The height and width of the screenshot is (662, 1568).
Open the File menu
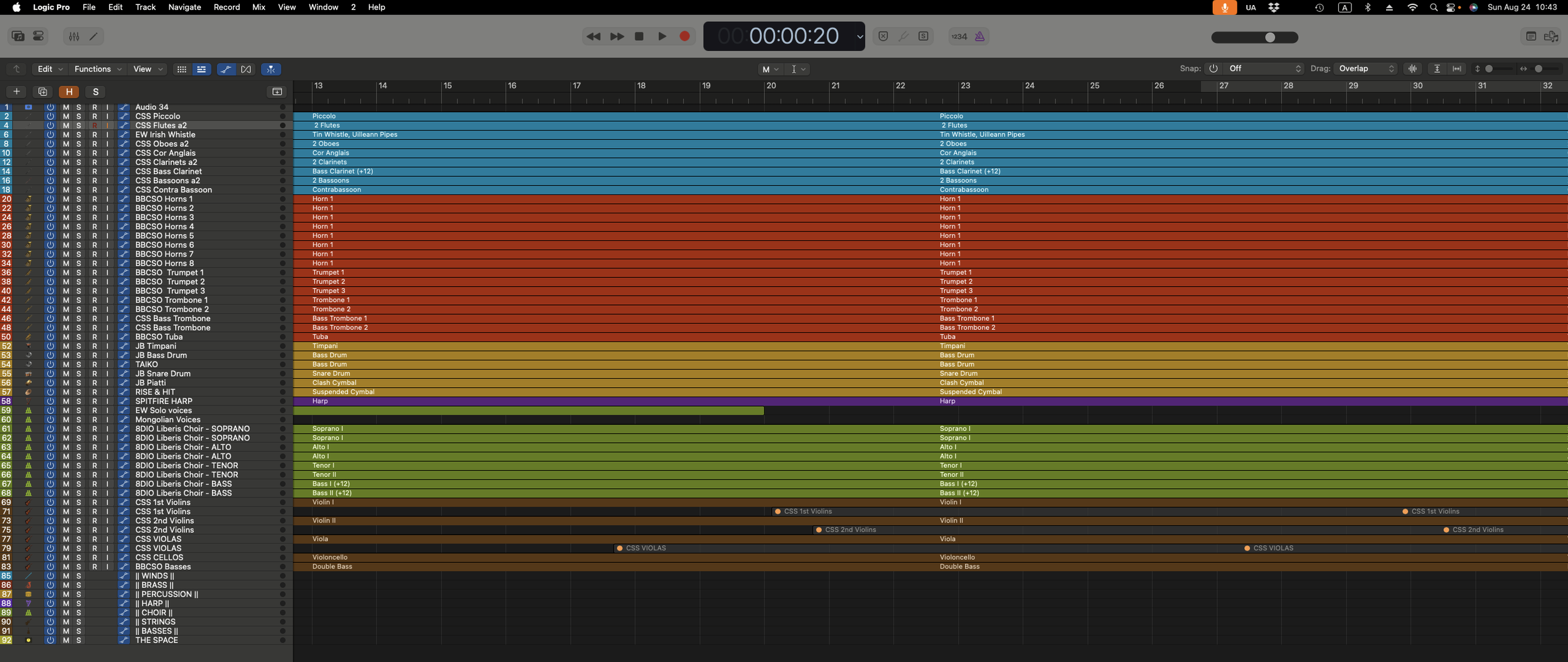click(x=89, y=7)
